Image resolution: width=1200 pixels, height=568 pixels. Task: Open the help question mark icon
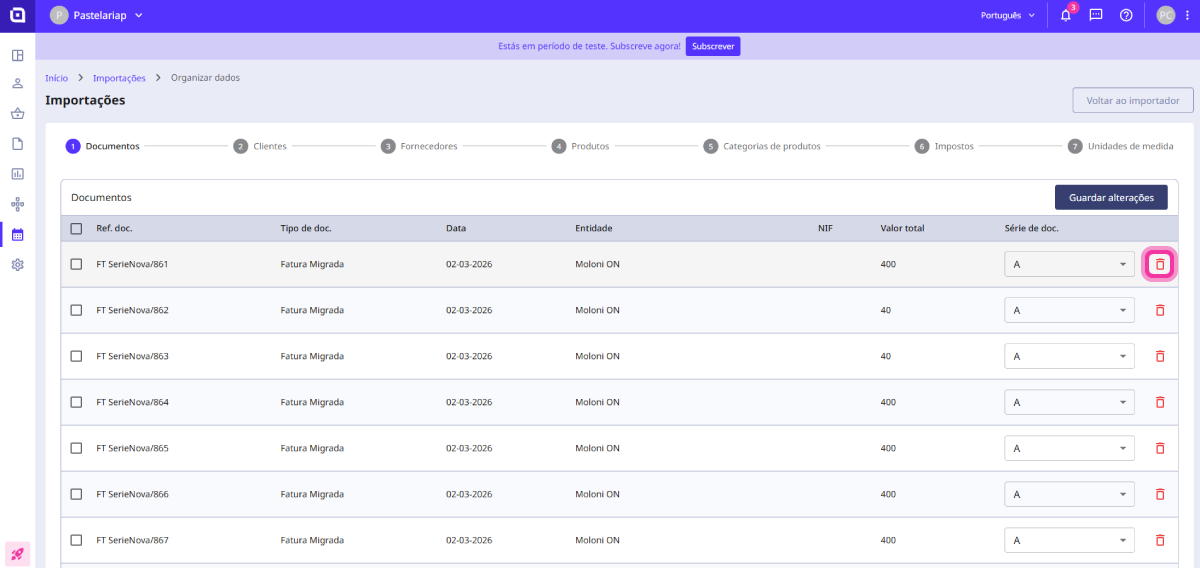click(x=1126, y=16)
